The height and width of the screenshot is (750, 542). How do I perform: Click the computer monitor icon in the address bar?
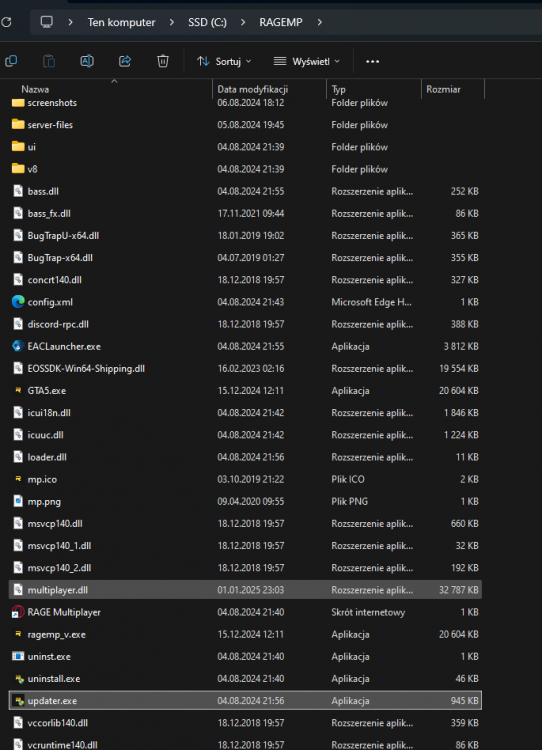point(46,22)
